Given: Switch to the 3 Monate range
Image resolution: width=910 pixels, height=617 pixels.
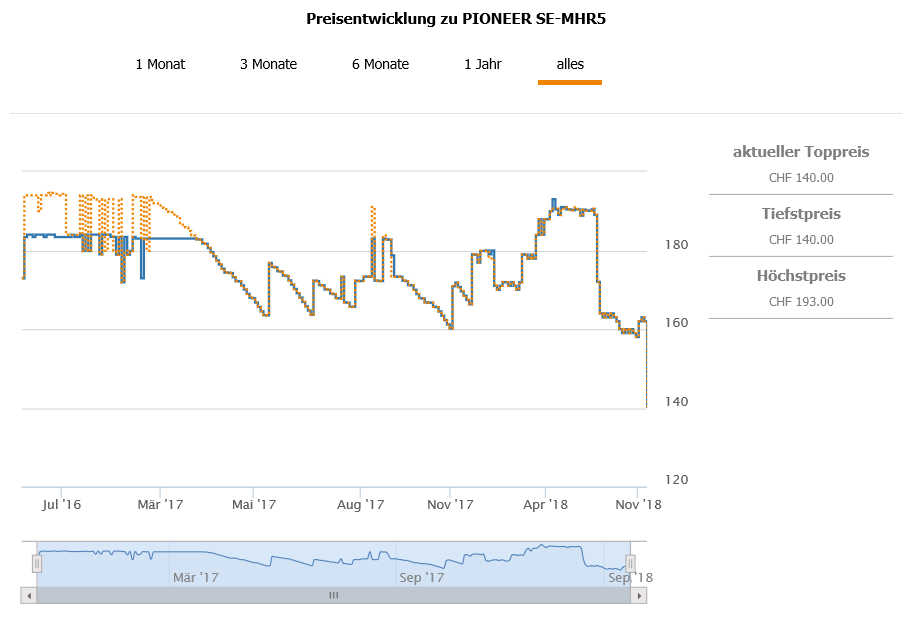Looking at the screenshot, I should [268, 64].
